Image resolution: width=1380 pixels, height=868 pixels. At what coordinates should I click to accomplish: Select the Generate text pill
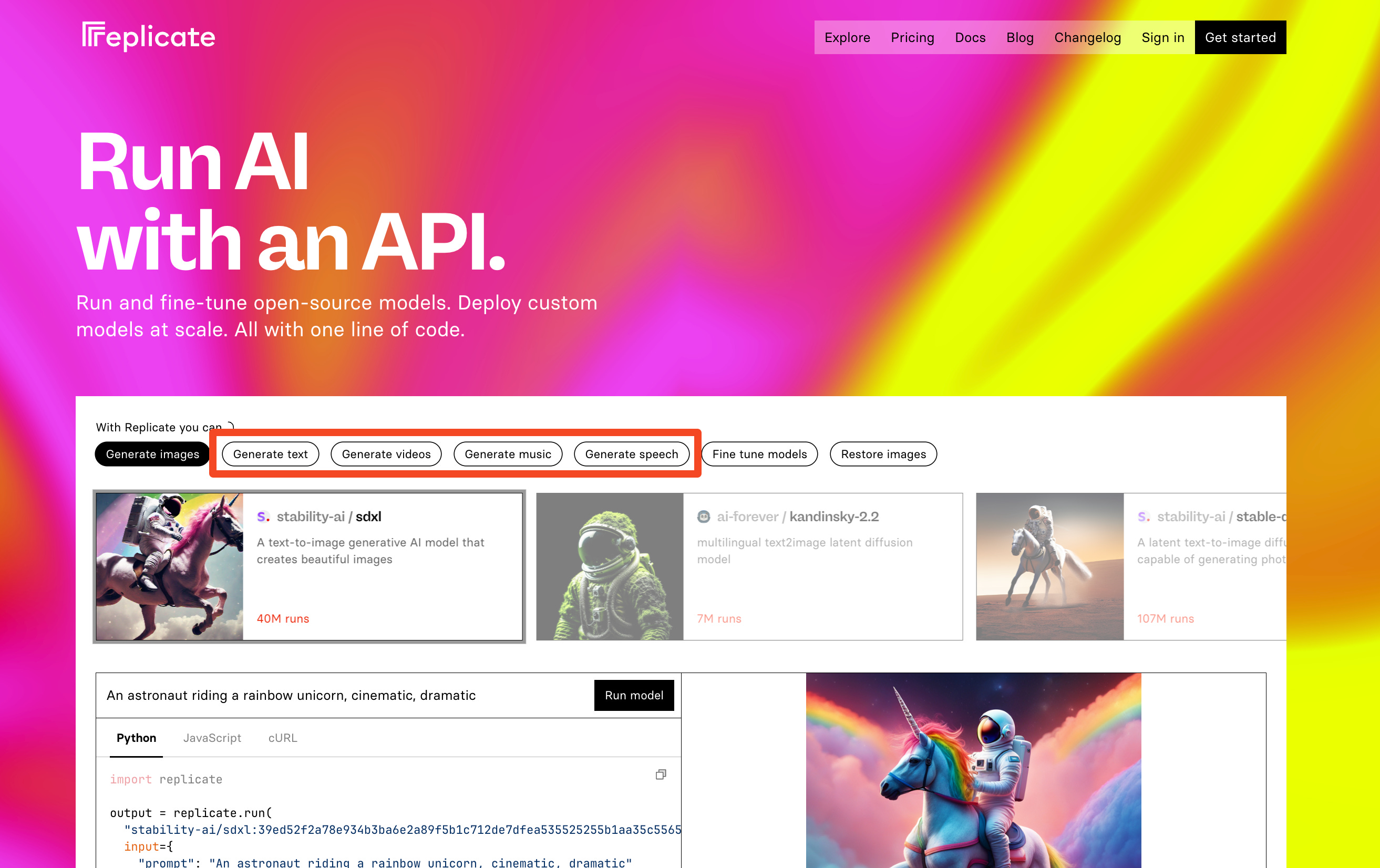pyautogui.click(x=270, y=454)
